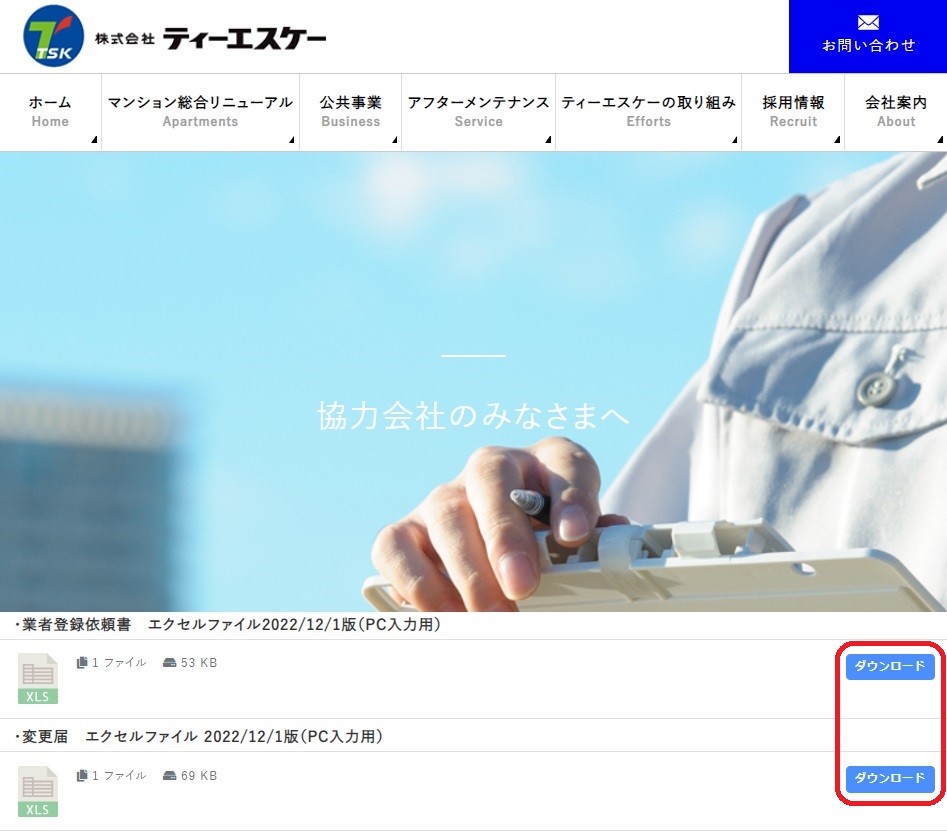Click the drive size icon next to 53 KB
Viewport: 947px width, 832px height.
[x=170, y=663]
